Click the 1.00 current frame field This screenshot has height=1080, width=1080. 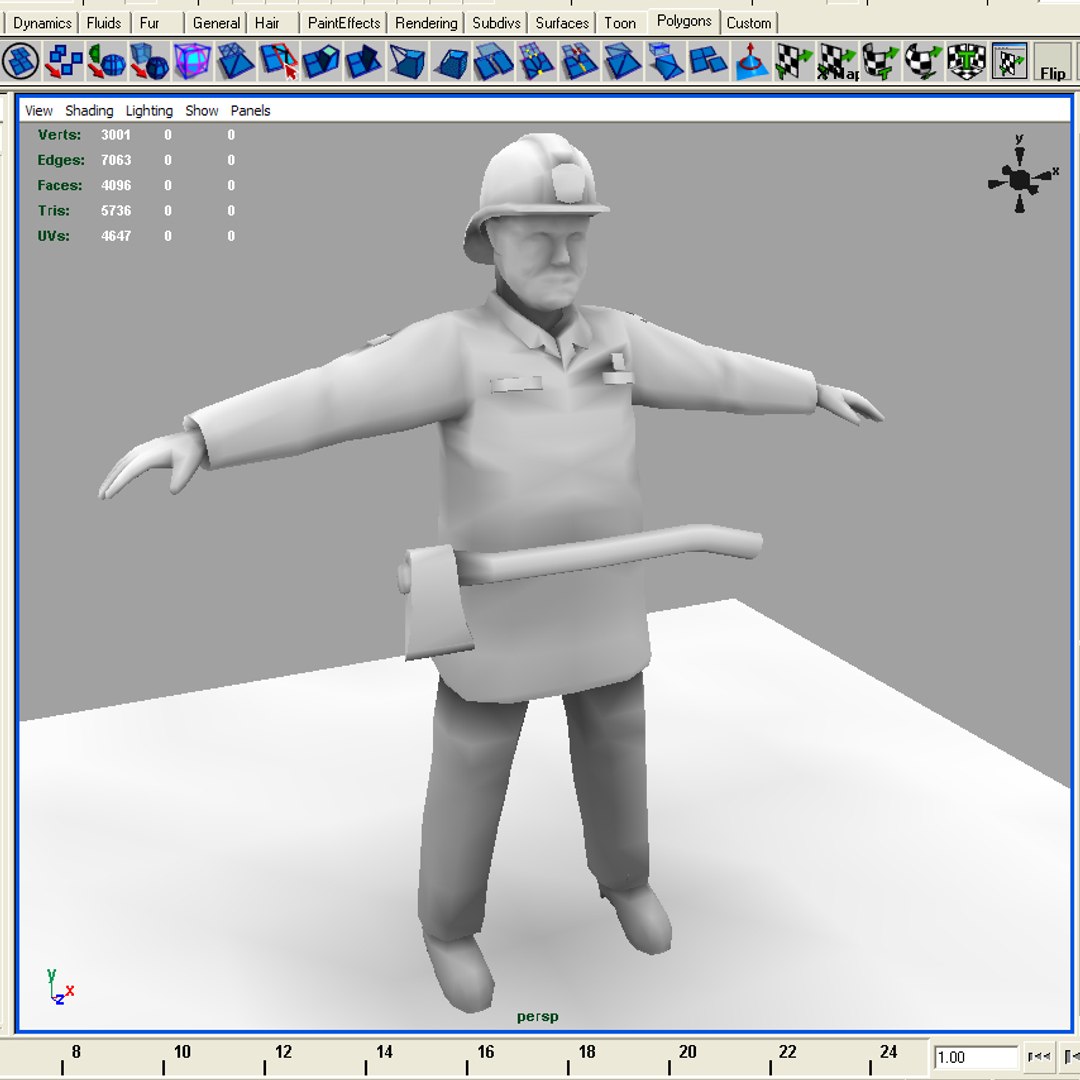tap(976, 1057)
